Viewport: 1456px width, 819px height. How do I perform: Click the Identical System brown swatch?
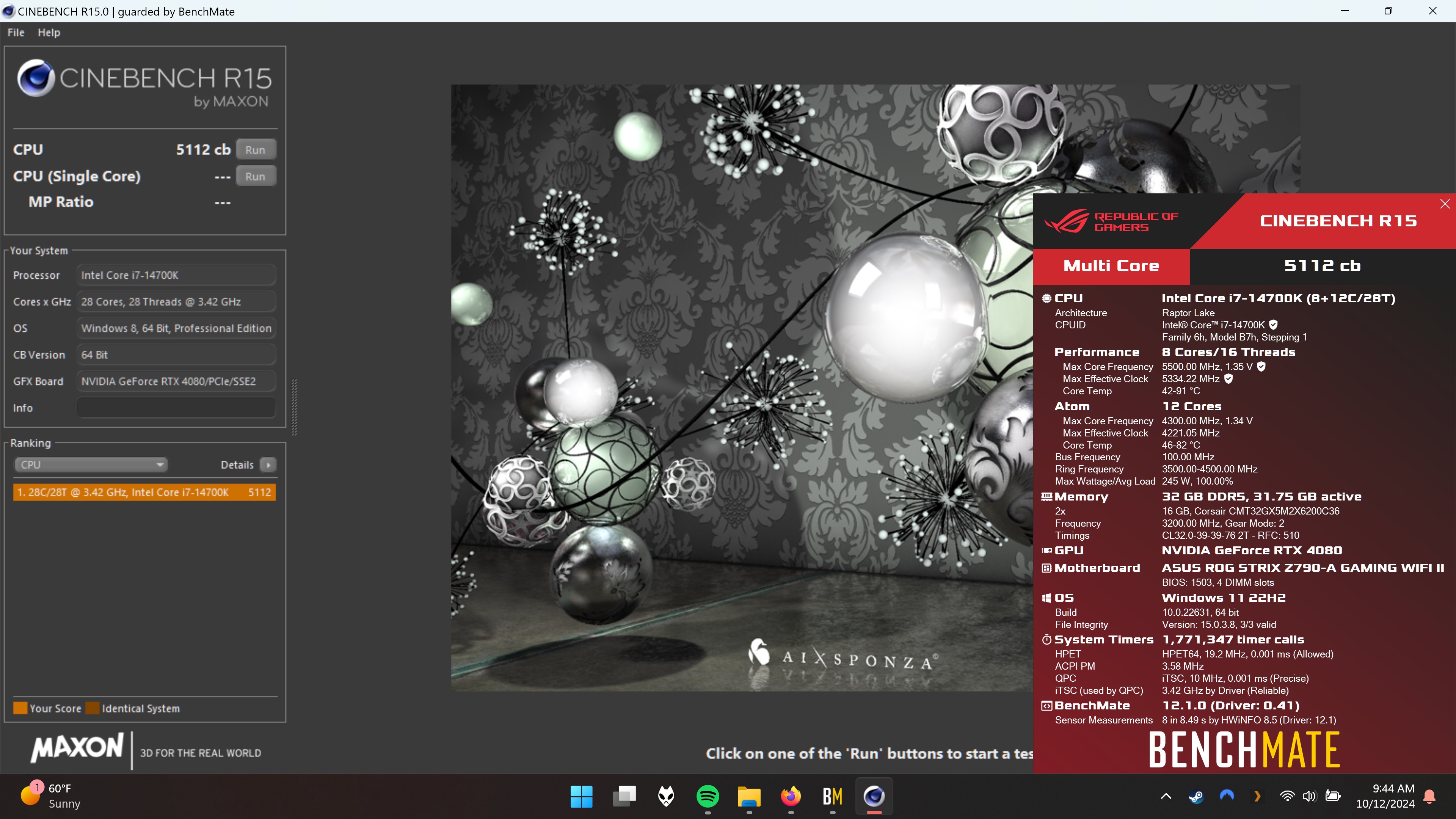pos(93,708)
